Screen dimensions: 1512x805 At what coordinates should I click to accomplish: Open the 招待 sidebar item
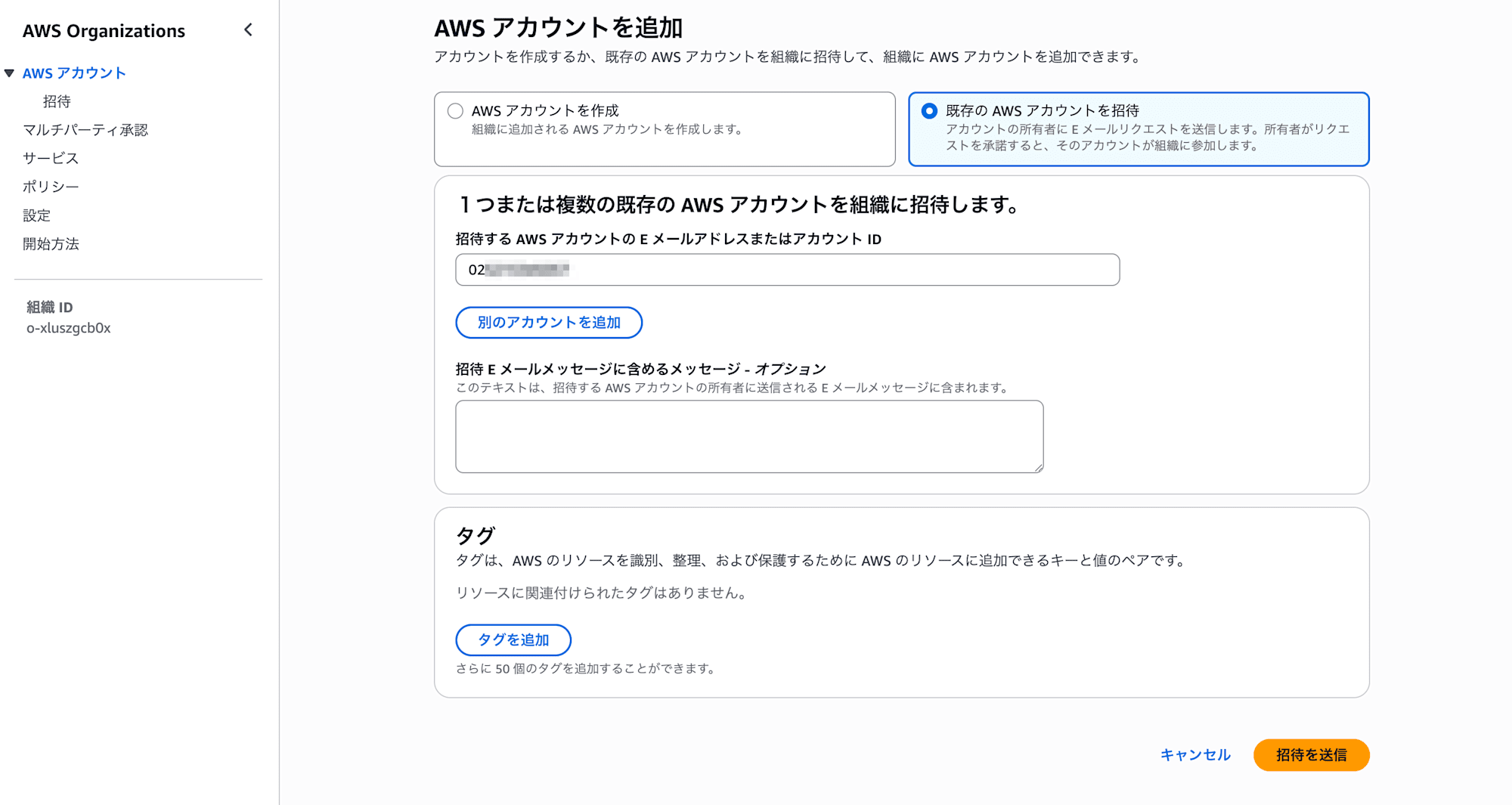[57, 101]
